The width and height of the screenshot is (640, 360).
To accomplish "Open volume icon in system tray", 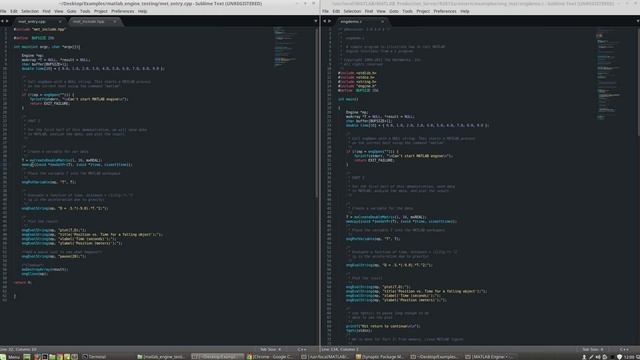I will pyautogui.click(x=598, y=357).
